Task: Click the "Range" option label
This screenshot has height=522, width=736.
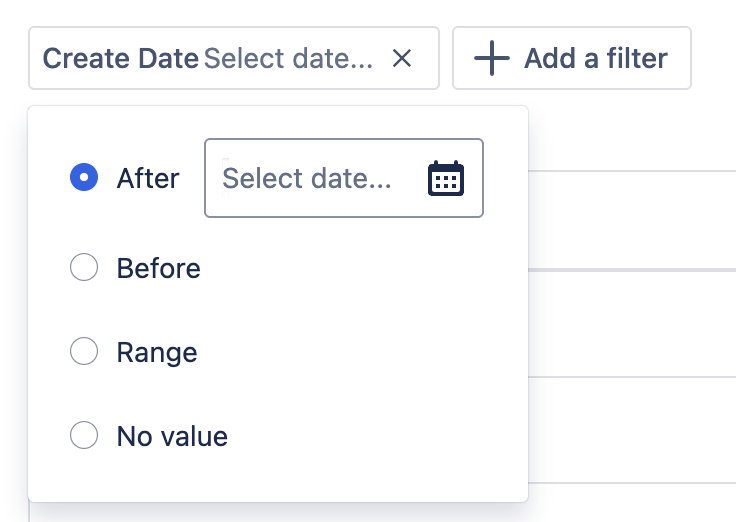Action: point(157,352)
